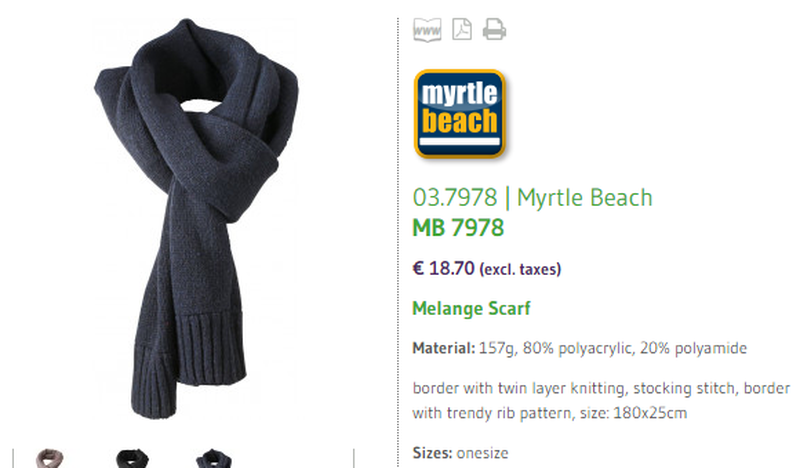Click the € 18.70 price text
Viewport: 800px width, 468px height.
pos(443,268)
